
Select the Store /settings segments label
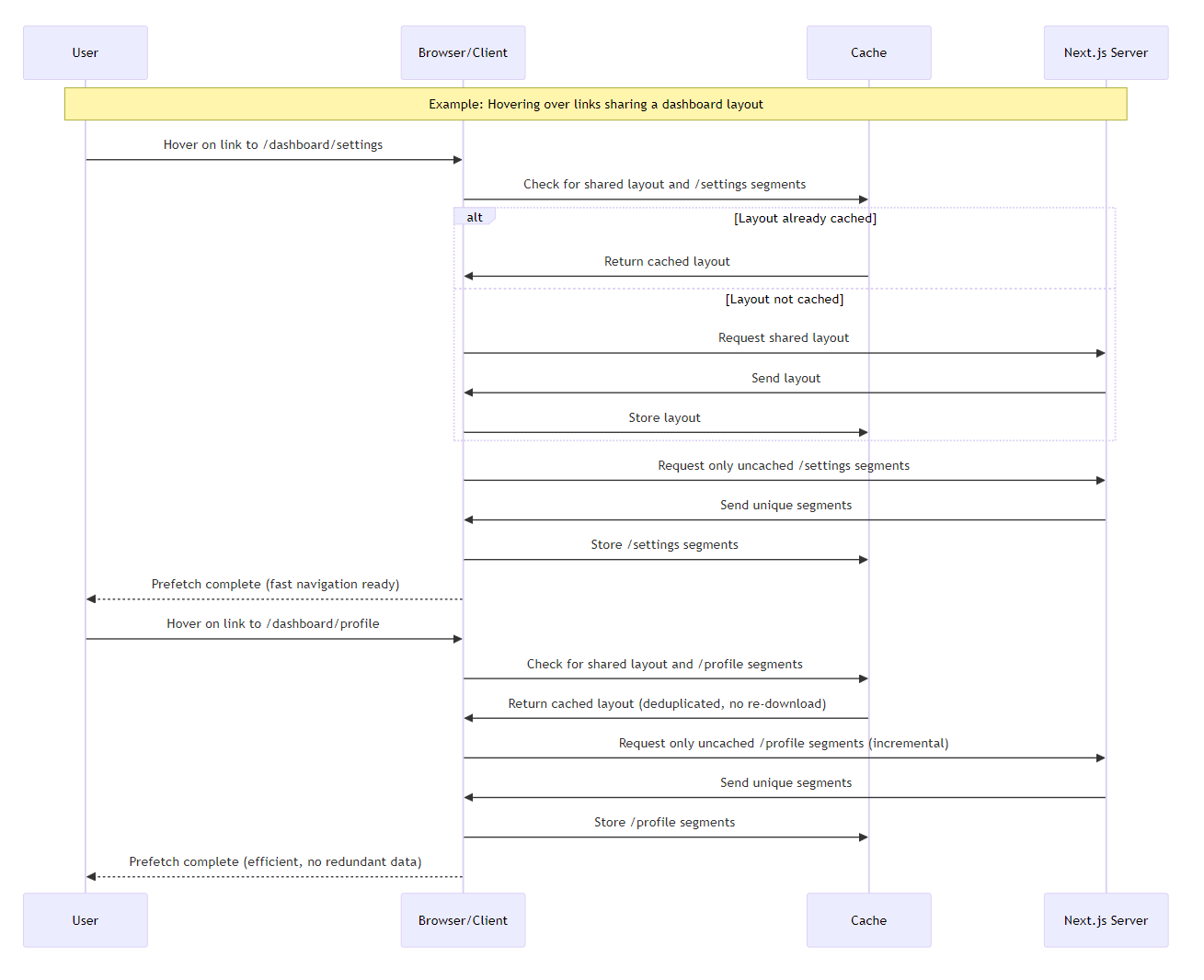pyautogui.click(x=664, y=544)
